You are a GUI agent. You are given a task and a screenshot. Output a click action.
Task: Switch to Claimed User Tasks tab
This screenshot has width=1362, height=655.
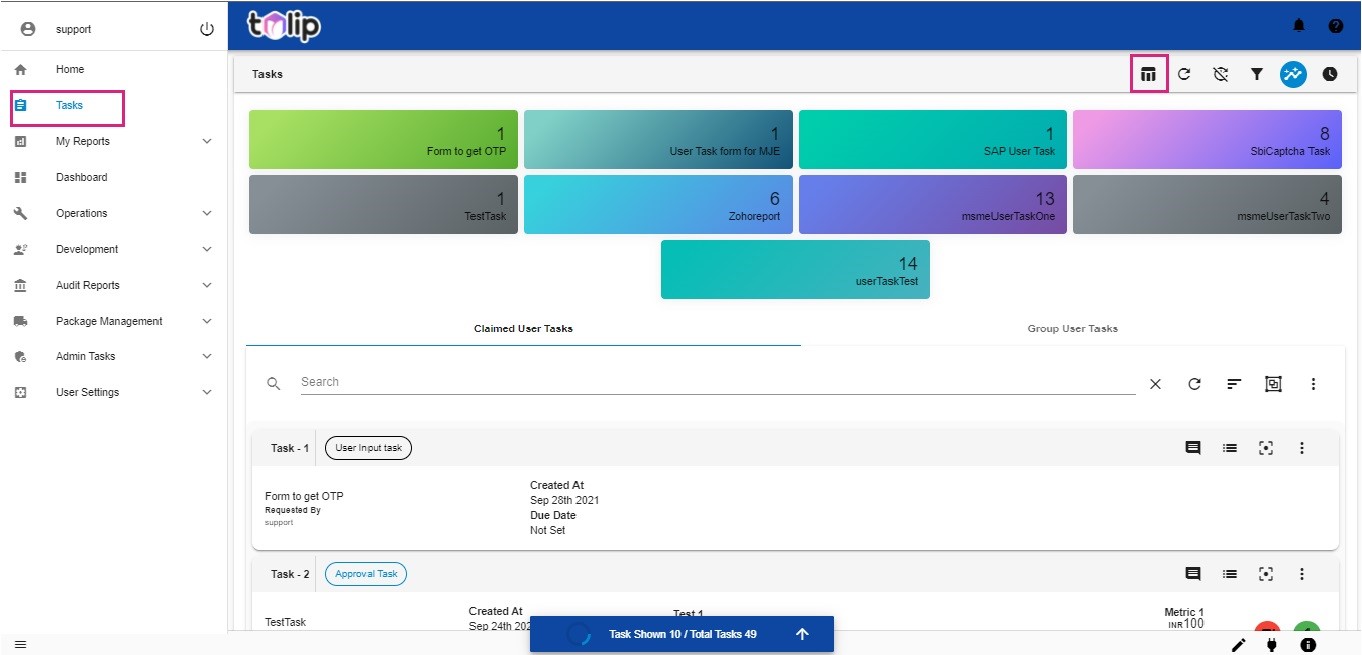(523, 328)
